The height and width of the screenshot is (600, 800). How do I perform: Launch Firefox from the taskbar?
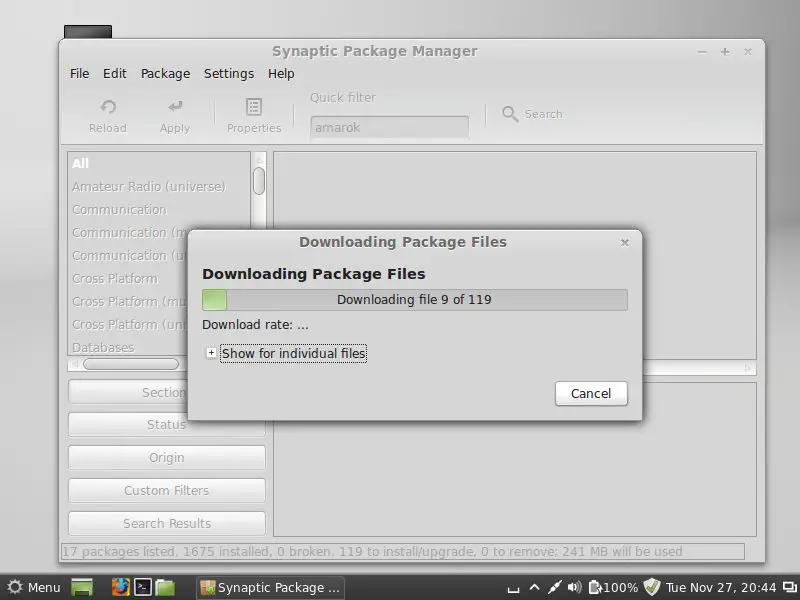tap(121, 587)
